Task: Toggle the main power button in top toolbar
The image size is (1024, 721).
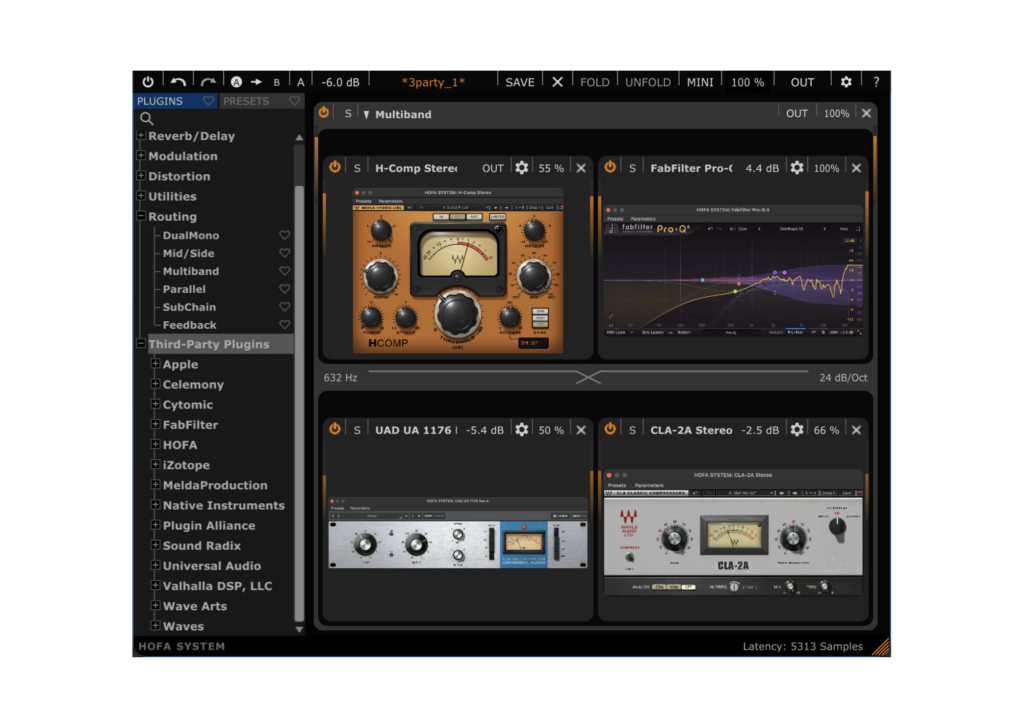Action: click(x=148, y=82)
